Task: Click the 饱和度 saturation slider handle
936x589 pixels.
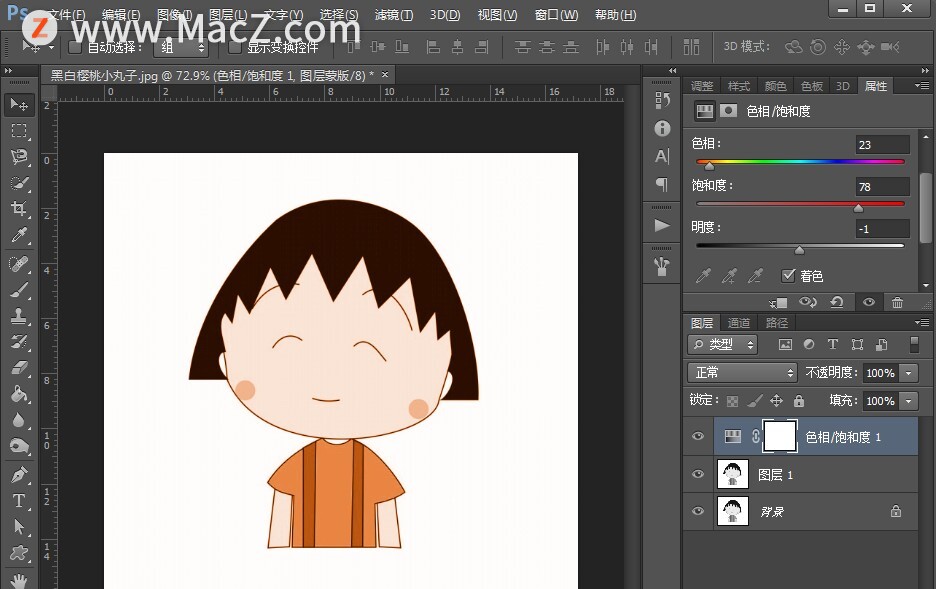Action: pyautogui.click(x=858, y=208)
